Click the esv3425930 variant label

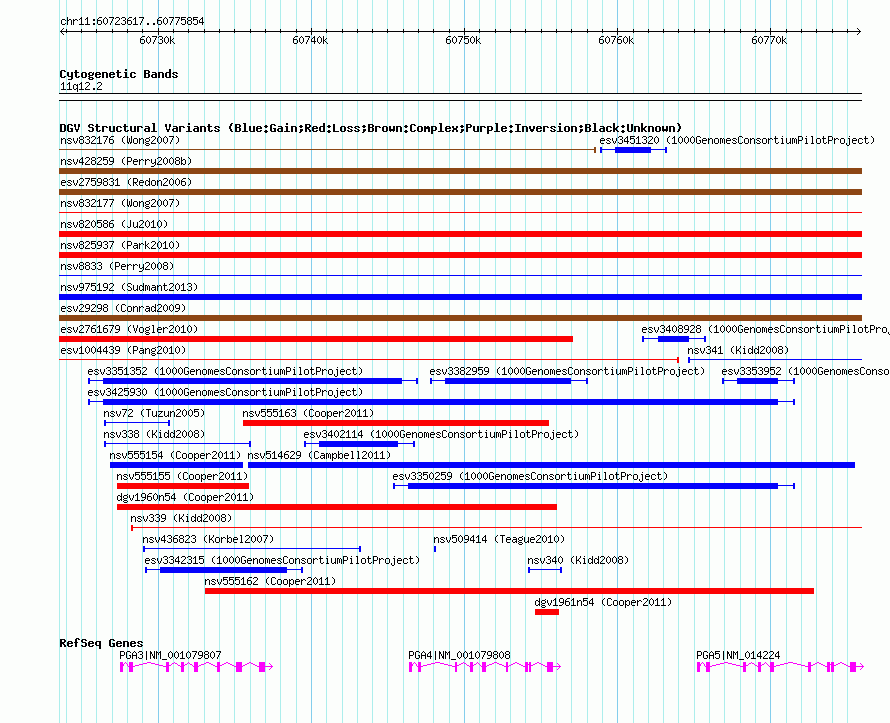coord(225,392)
